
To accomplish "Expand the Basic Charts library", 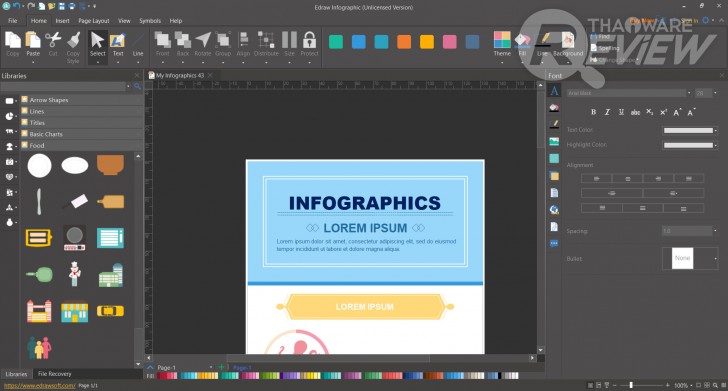I will [82, 134].
